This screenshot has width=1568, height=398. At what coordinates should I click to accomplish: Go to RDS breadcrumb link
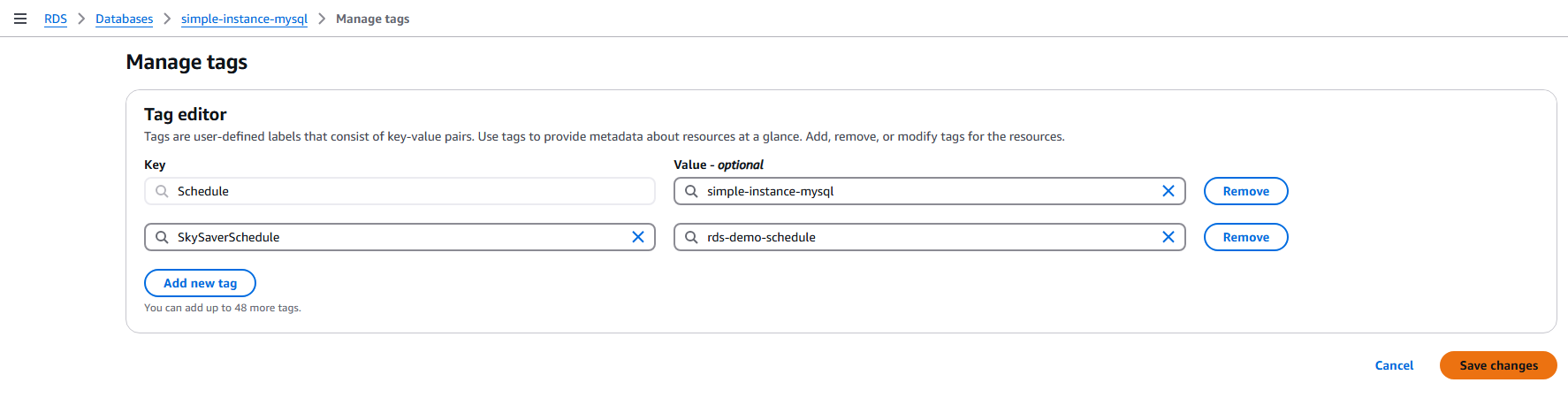click(56, 19)
